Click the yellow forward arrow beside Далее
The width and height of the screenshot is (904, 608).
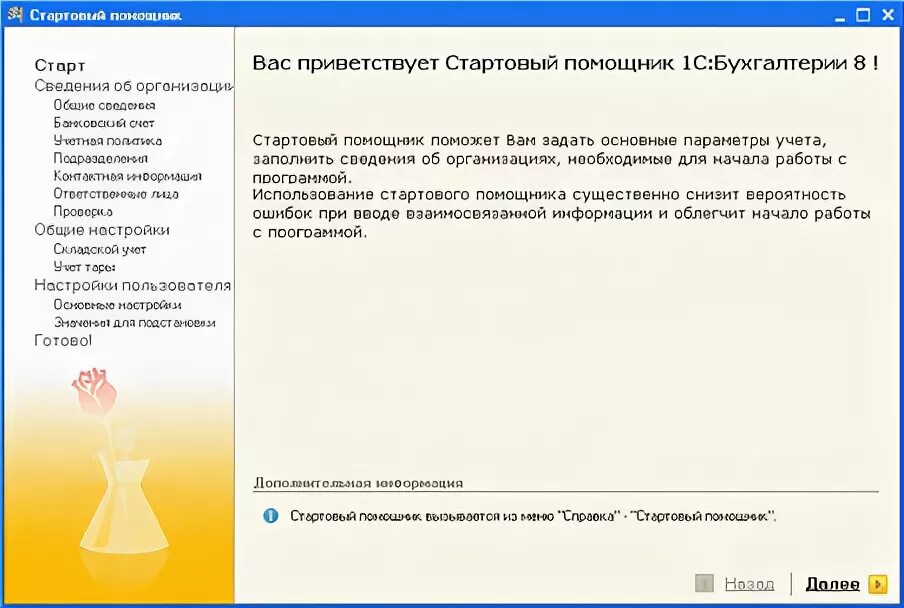pos(875,583)
